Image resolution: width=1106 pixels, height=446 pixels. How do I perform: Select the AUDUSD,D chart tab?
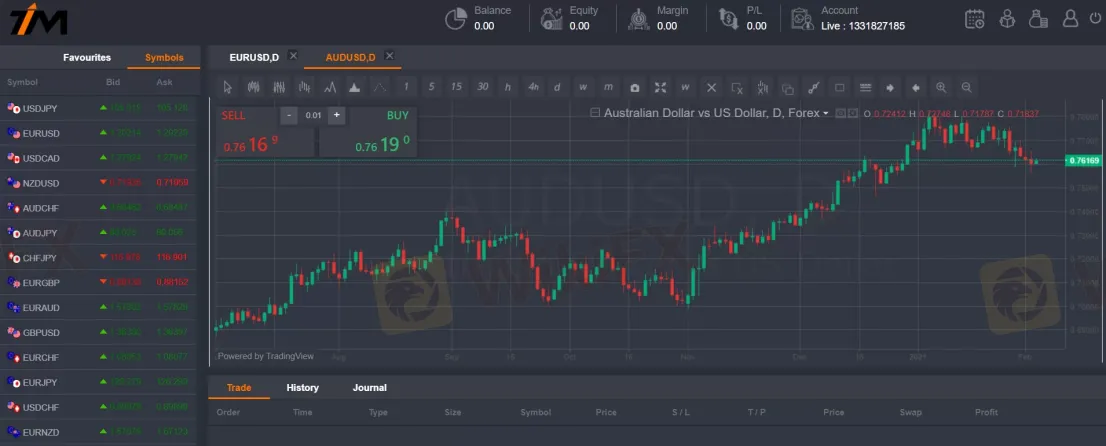[x=351, y=57]
